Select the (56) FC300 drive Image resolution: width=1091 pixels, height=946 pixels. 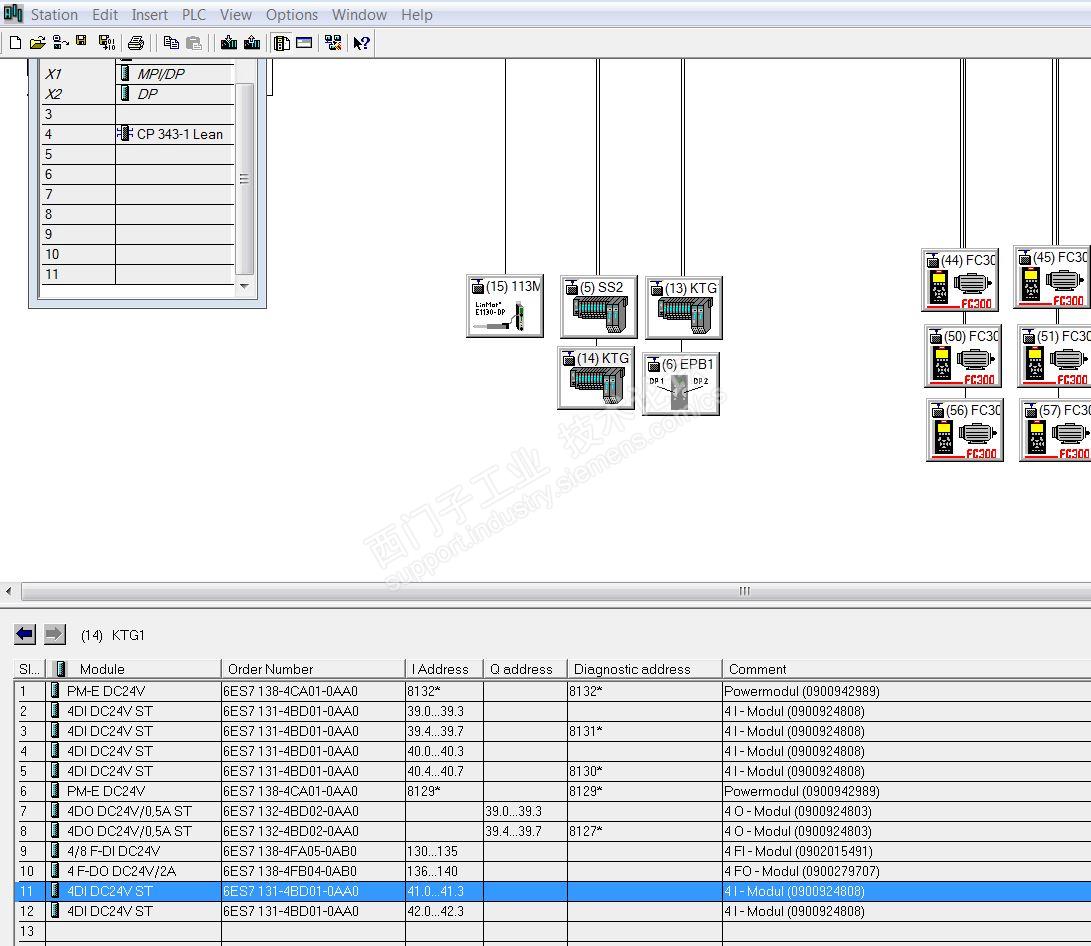[x=965, y=430]
